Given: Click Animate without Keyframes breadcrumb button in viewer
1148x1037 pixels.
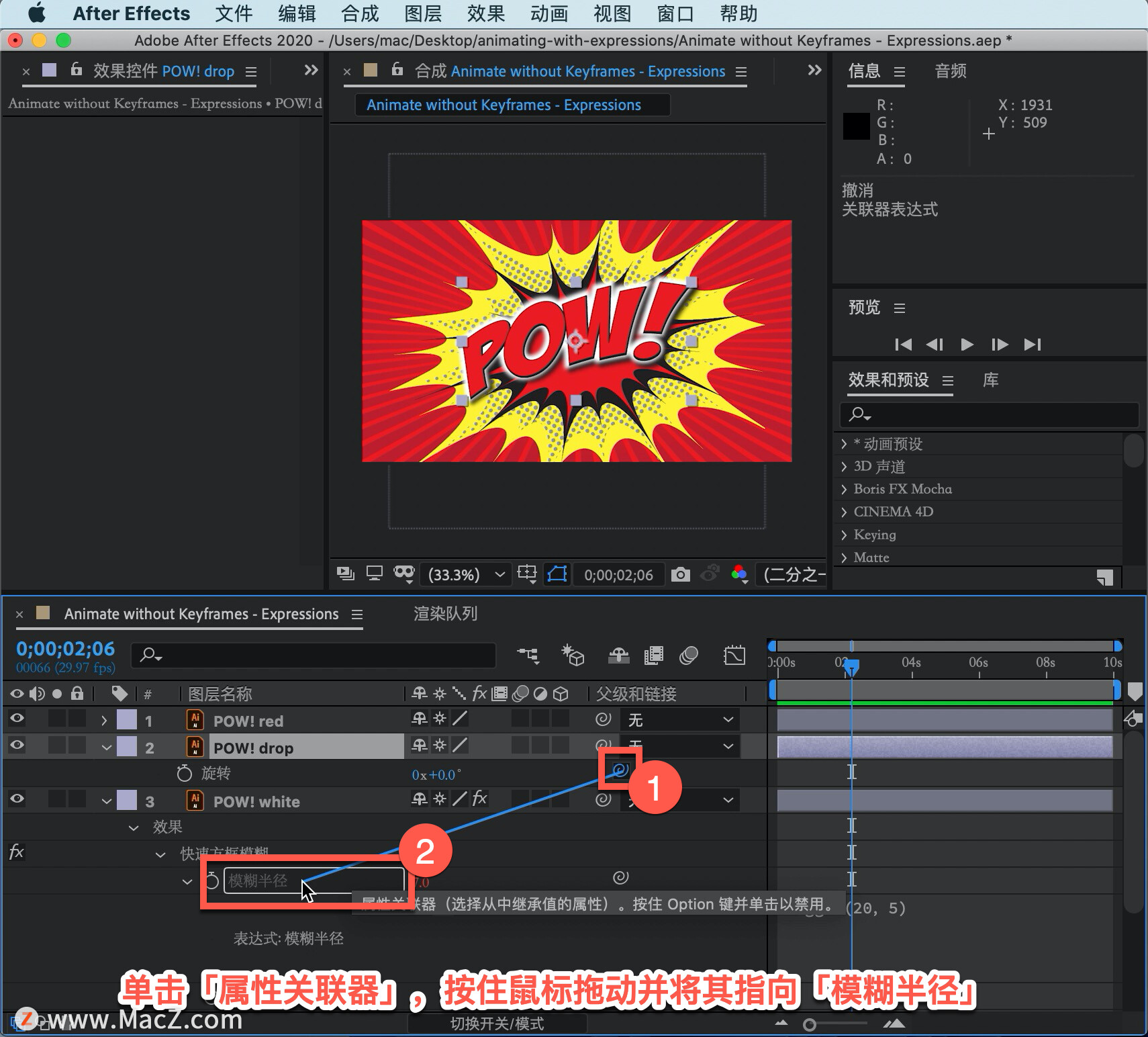Looking at the screenshot, I should tap(512, 105).
